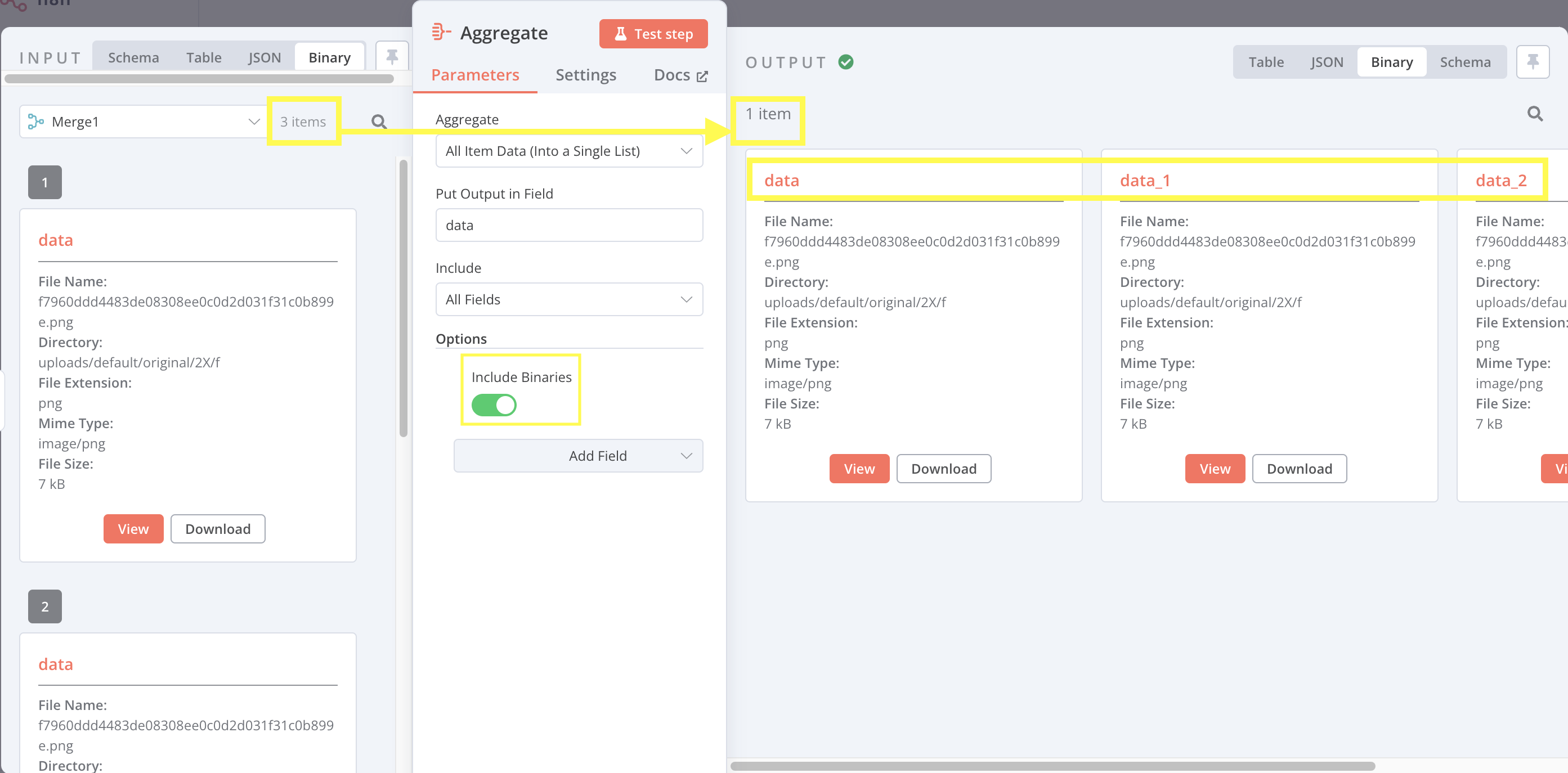The image size is (1568, 773).
Task: Click the input panel vertical scrollbar
Action: [x=403, y=298]
